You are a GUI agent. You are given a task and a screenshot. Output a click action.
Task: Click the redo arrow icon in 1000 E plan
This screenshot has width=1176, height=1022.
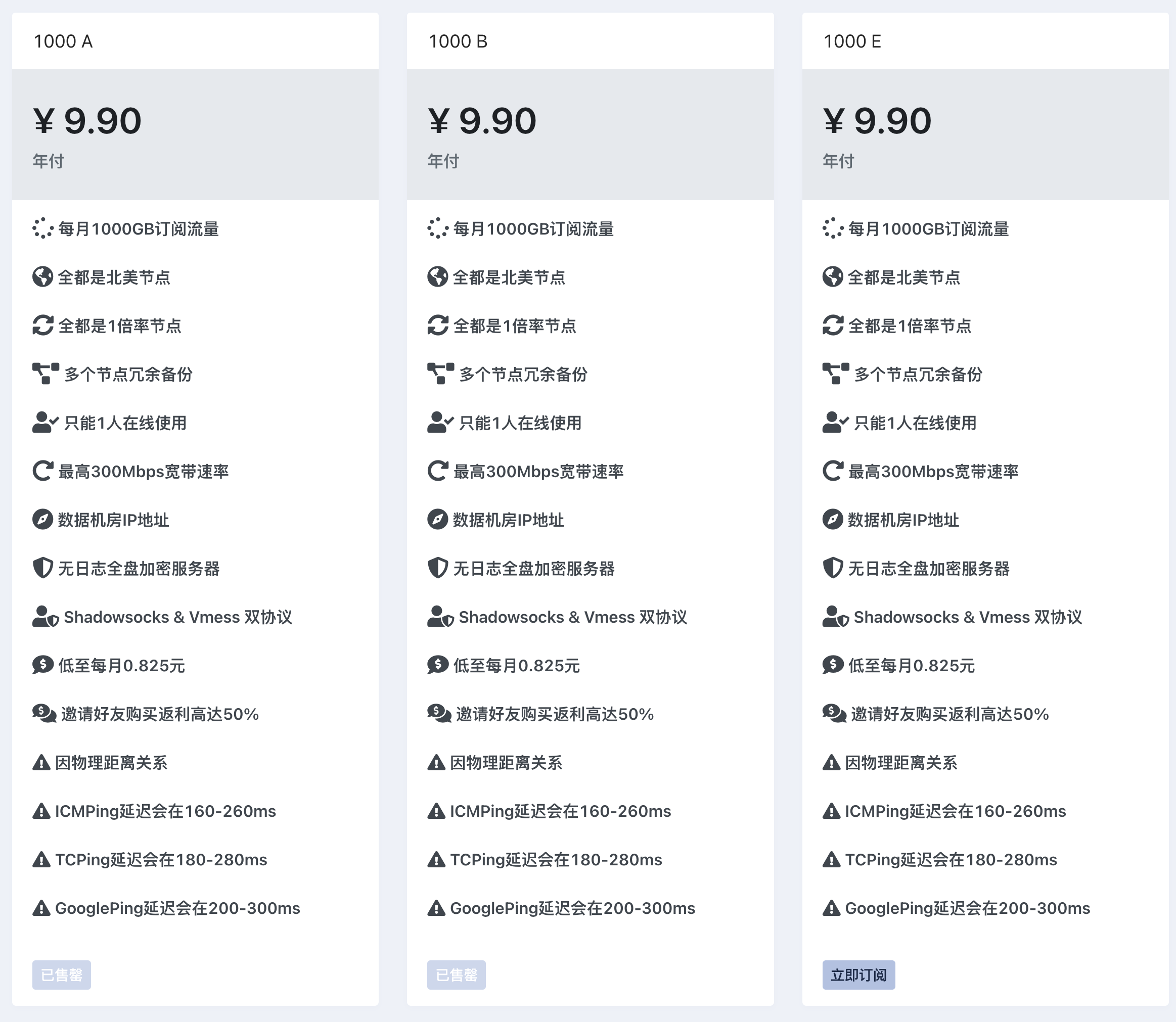[x=833, y=471]
